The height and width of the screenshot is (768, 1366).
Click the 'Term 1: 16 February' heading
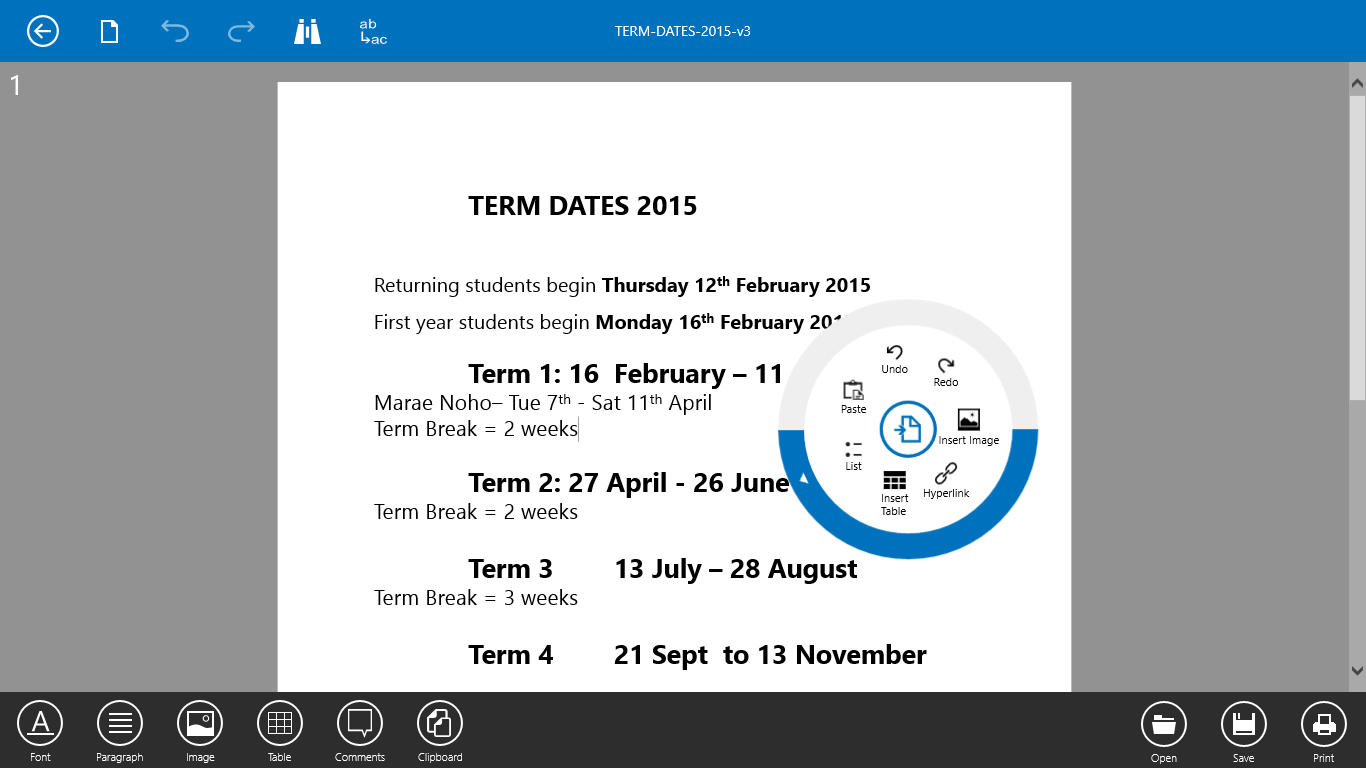point(625,374)
